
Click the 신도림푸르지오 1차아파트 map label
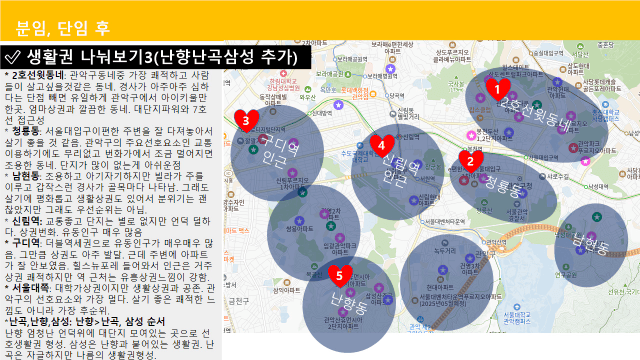pyautogui.click(x=293, y=183)
